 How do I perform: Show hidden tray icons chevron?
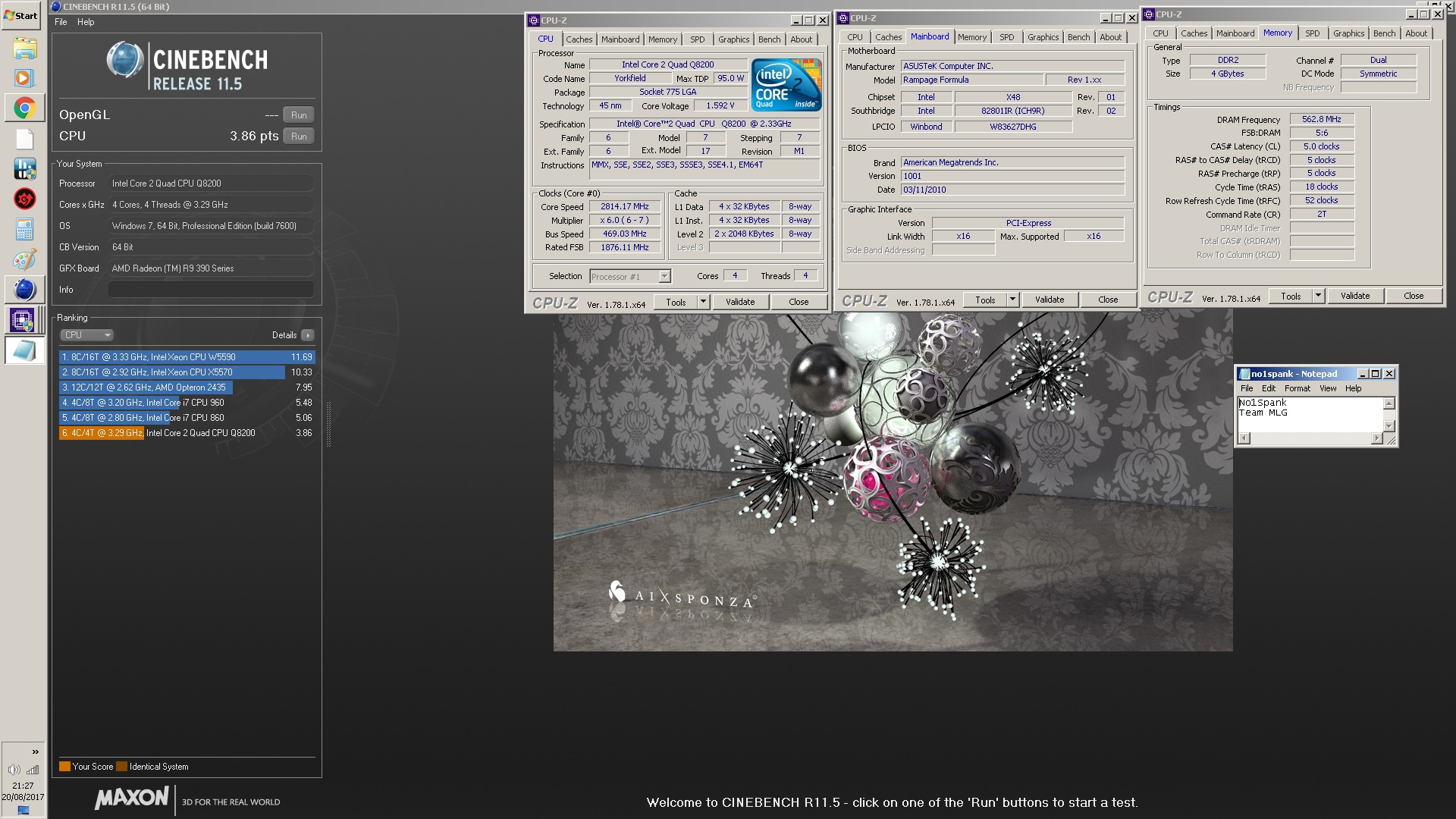(35, 752)
